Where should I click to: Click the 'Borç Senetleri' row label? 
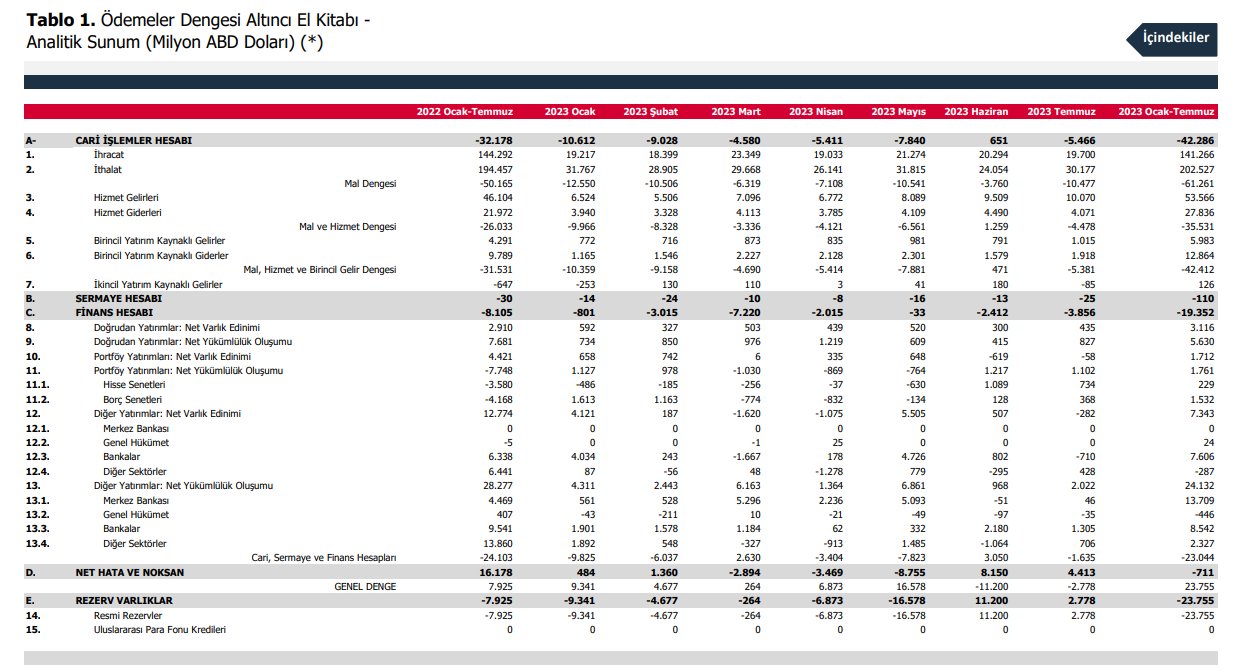133,399
